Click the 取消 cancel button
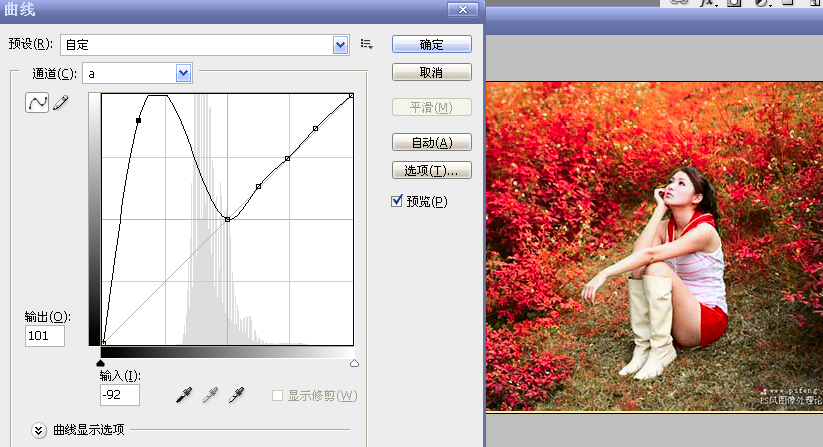This screenshot has height=447, width=823. pos(431,72)
